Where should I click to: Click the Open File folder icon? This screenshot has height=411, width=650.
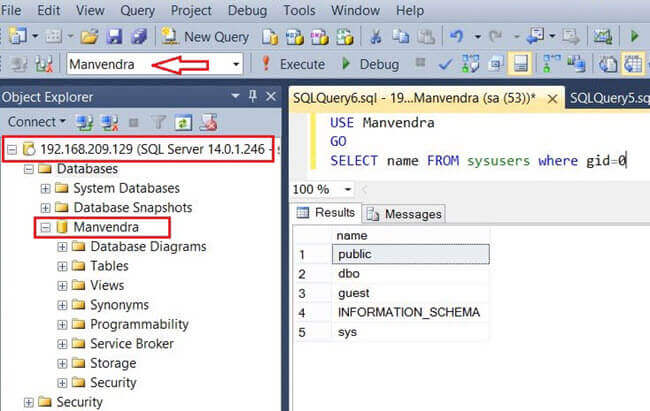pyautogui.click(x=89, y=37)
